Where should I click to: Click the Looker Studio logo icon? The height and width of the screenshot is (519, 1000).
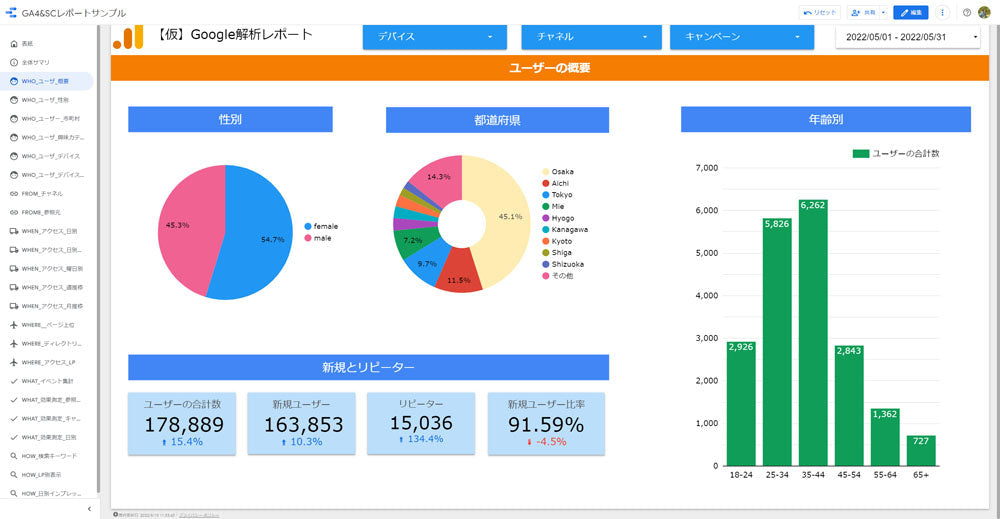tap(11, 13)
